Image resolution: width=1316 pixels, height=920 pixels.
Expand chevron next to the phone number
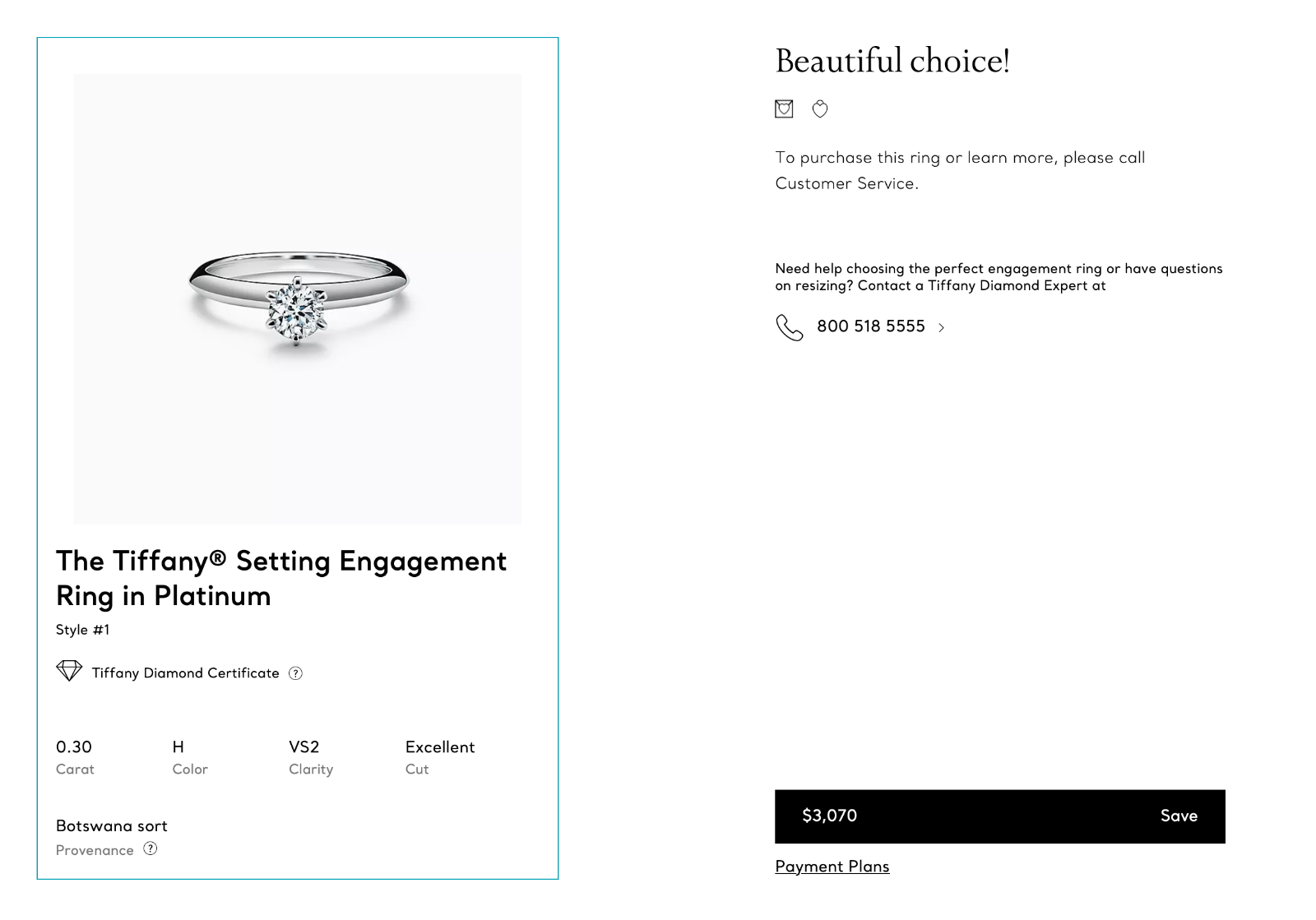942,328
